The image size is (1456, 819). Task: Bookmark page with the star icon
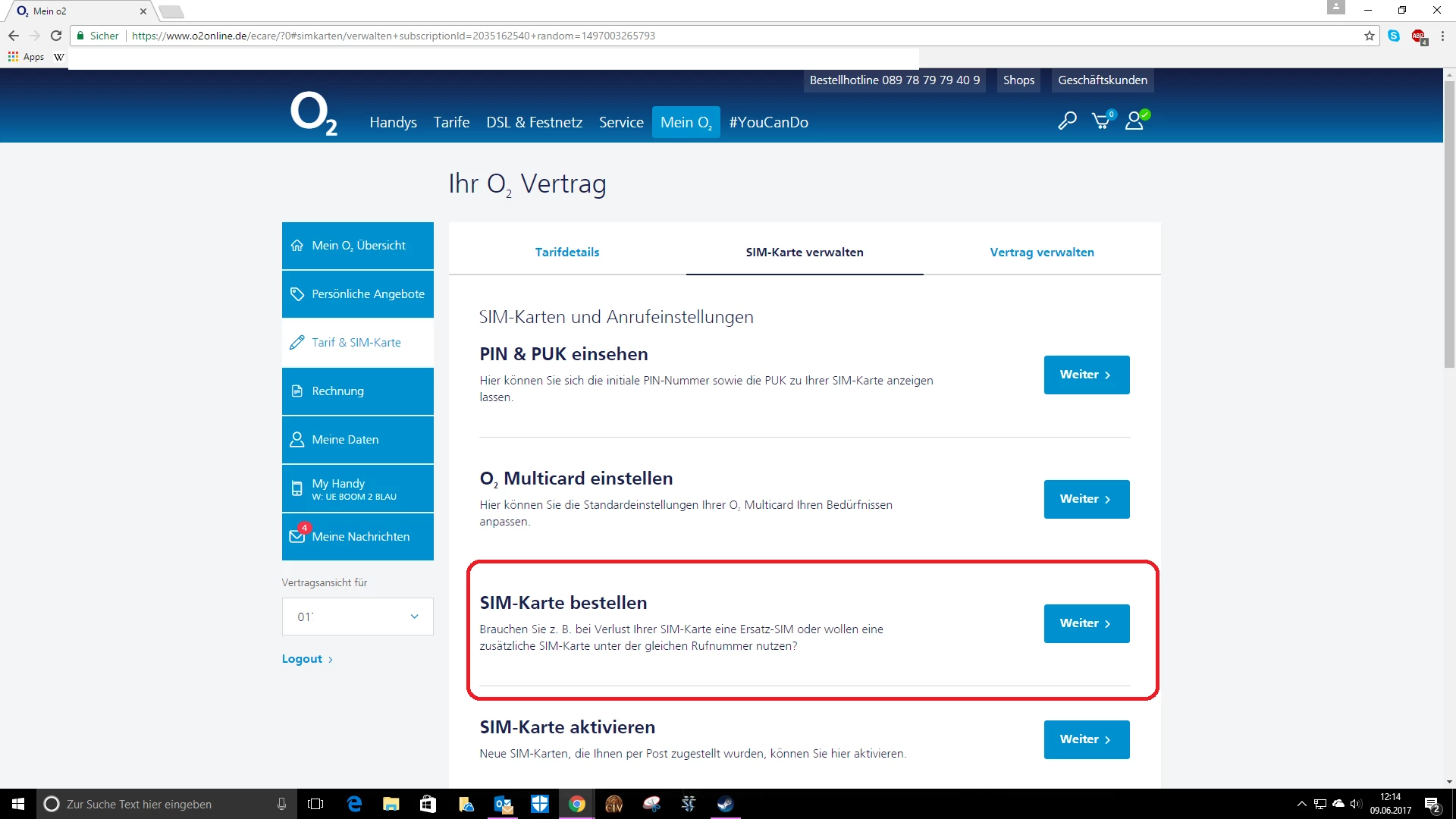point(1369,36)
